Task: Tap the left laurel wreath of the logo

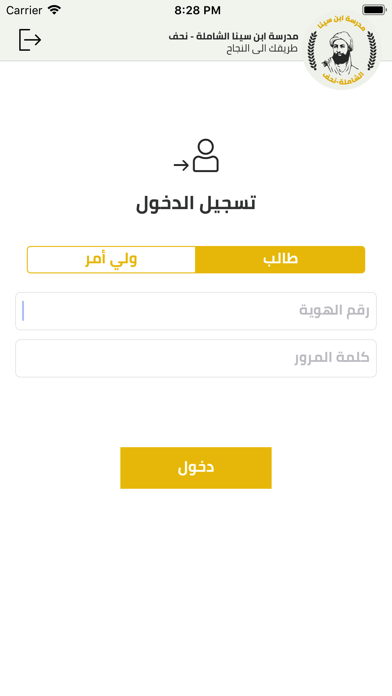Action: click(314, 50)
